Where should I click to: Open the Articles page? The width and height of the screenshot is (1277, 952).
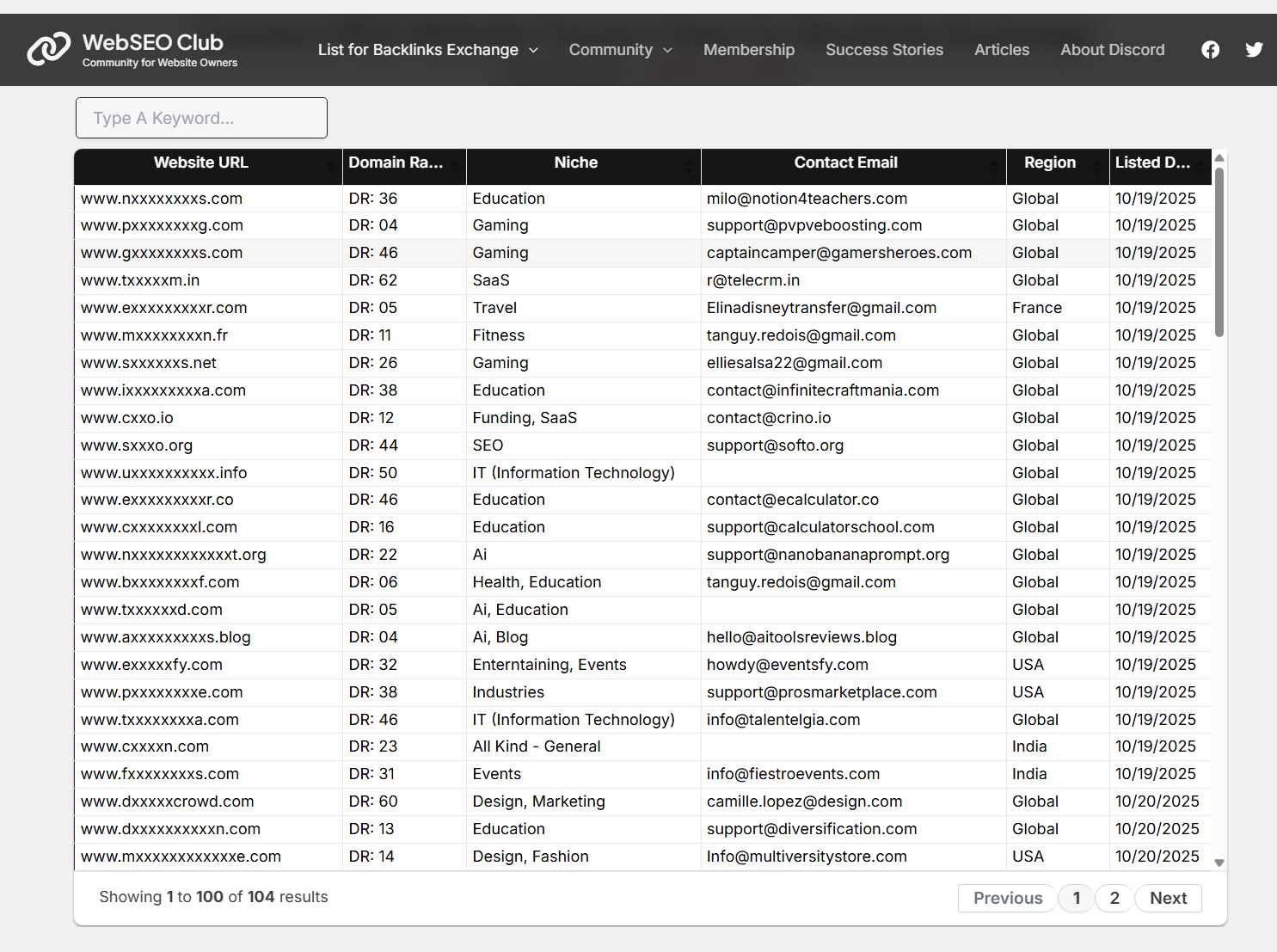tap(1002, 50)
